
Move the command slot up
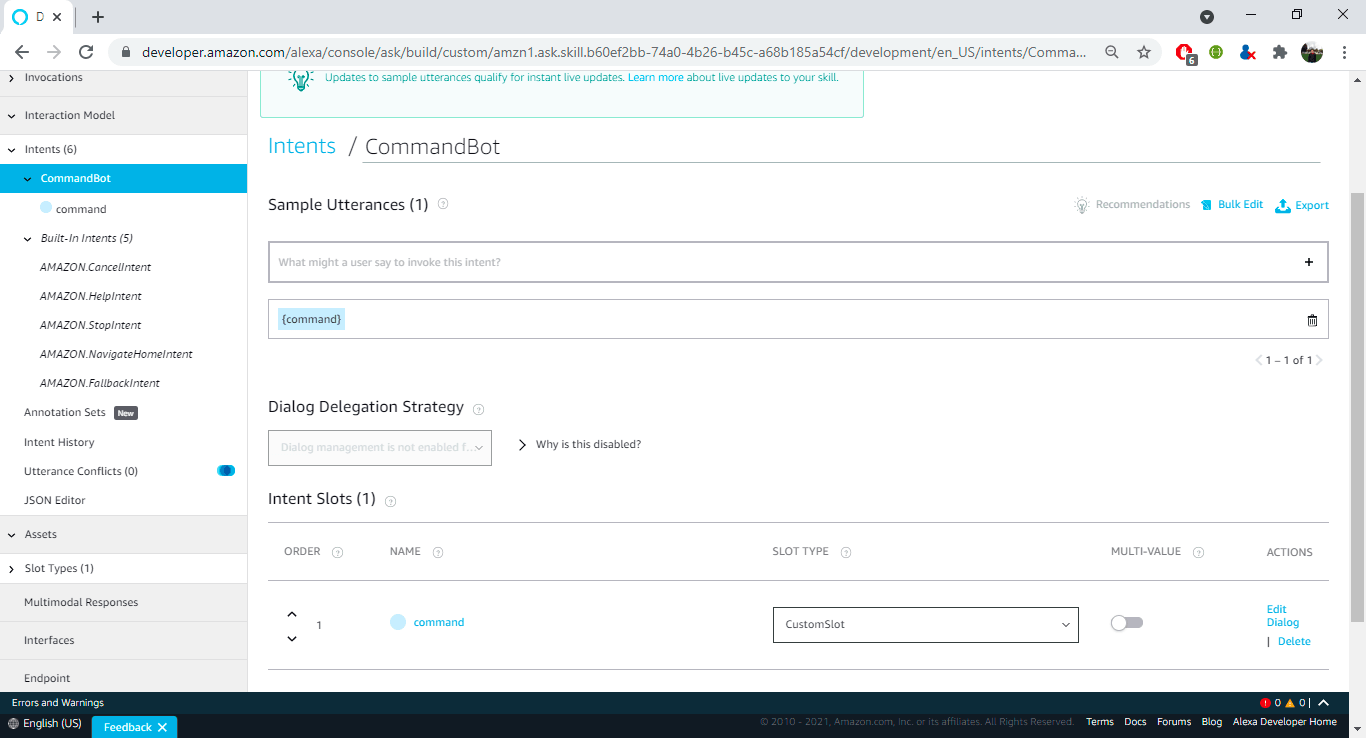click(x=292, y=614)
